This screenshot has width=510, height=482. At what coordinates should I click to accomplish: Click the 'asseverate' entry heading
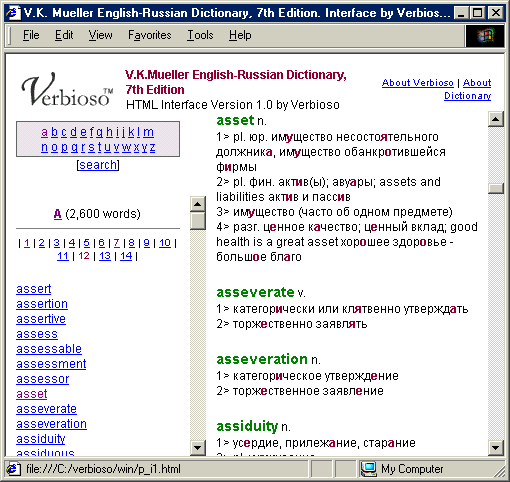tap(255, 292)
